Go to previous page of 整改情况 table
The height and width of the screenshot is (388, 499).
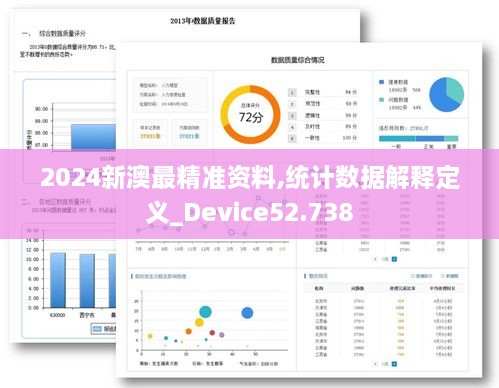click(x=376, y=364)
